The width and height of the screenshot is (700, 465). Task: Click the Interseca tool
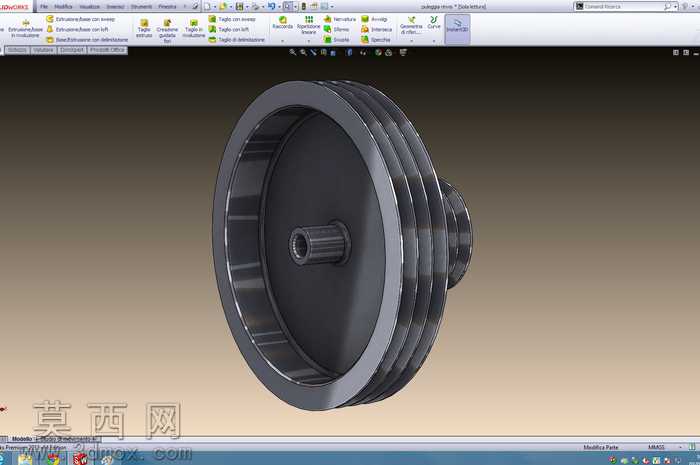pos(376,29)
